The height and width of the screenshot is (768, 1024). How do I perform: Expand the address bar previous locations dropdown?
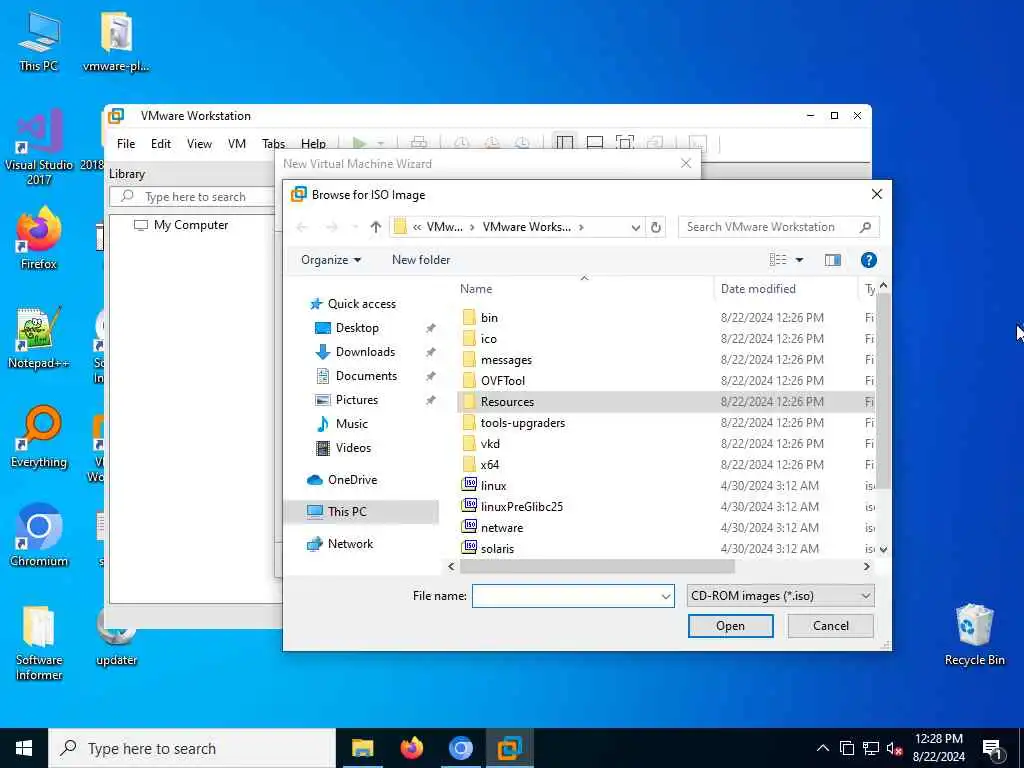pos(635,227)
